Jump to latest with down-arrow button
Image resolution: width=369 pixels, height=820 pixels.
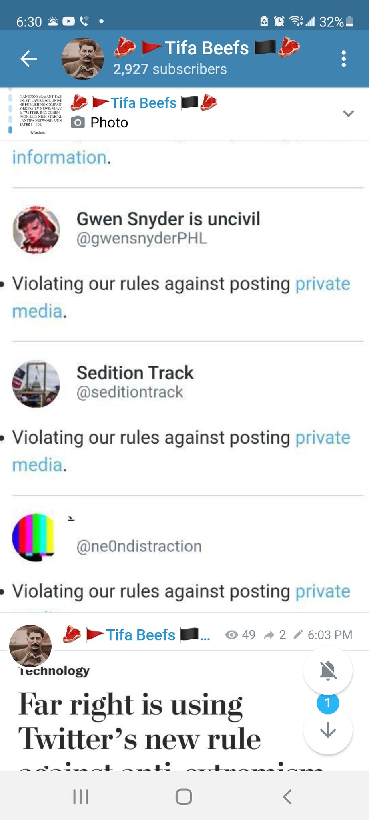pyautogui.click(x=328, y=730)
